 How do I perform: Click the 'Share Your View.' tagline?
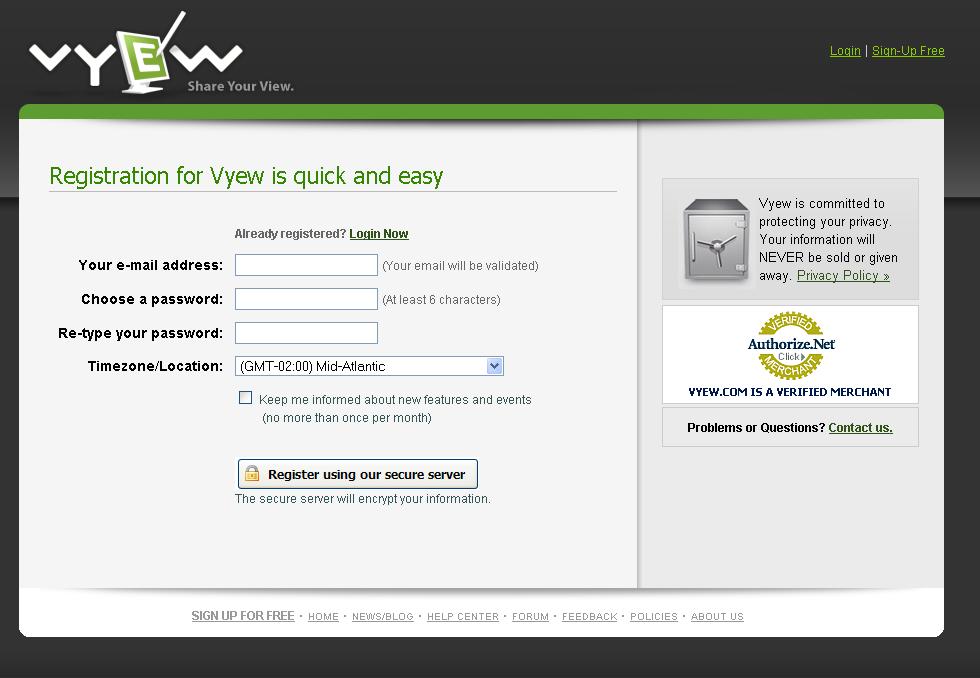point(241,86)
